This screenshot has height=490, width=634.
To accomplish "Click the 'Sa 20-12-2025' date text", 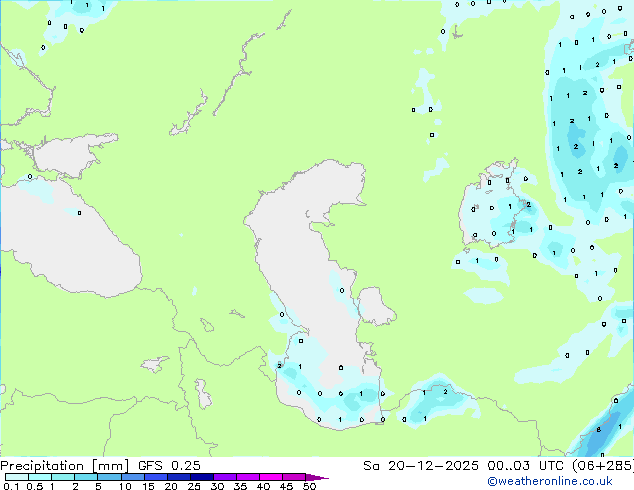I will (x=421, y=466).
